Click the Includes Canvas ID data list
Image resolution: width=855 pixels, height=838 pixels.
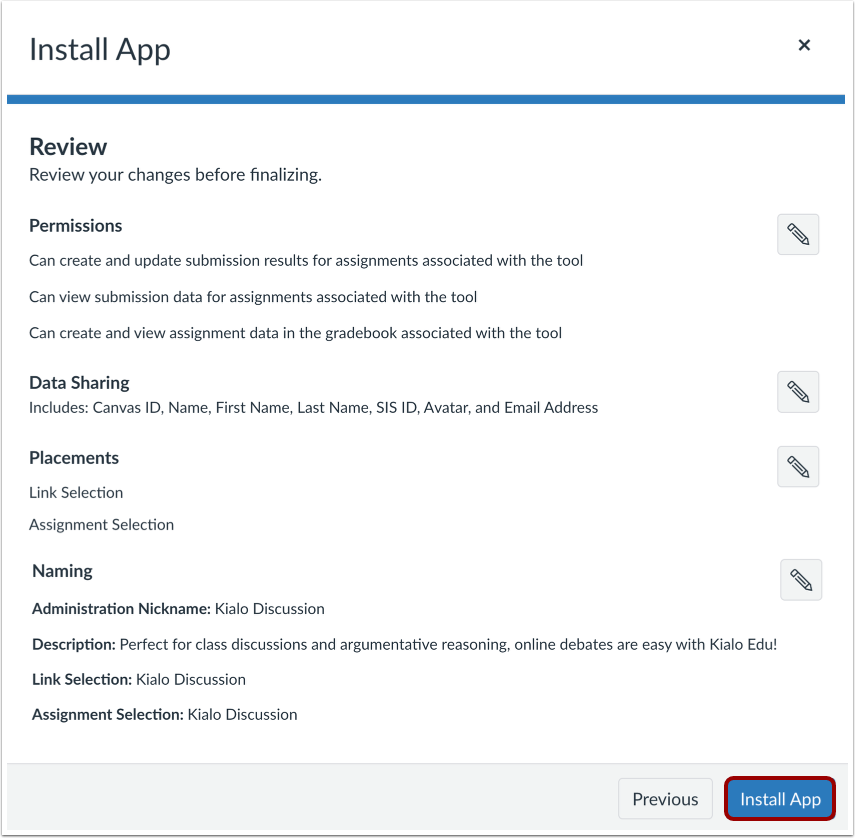tap(313, 407)
